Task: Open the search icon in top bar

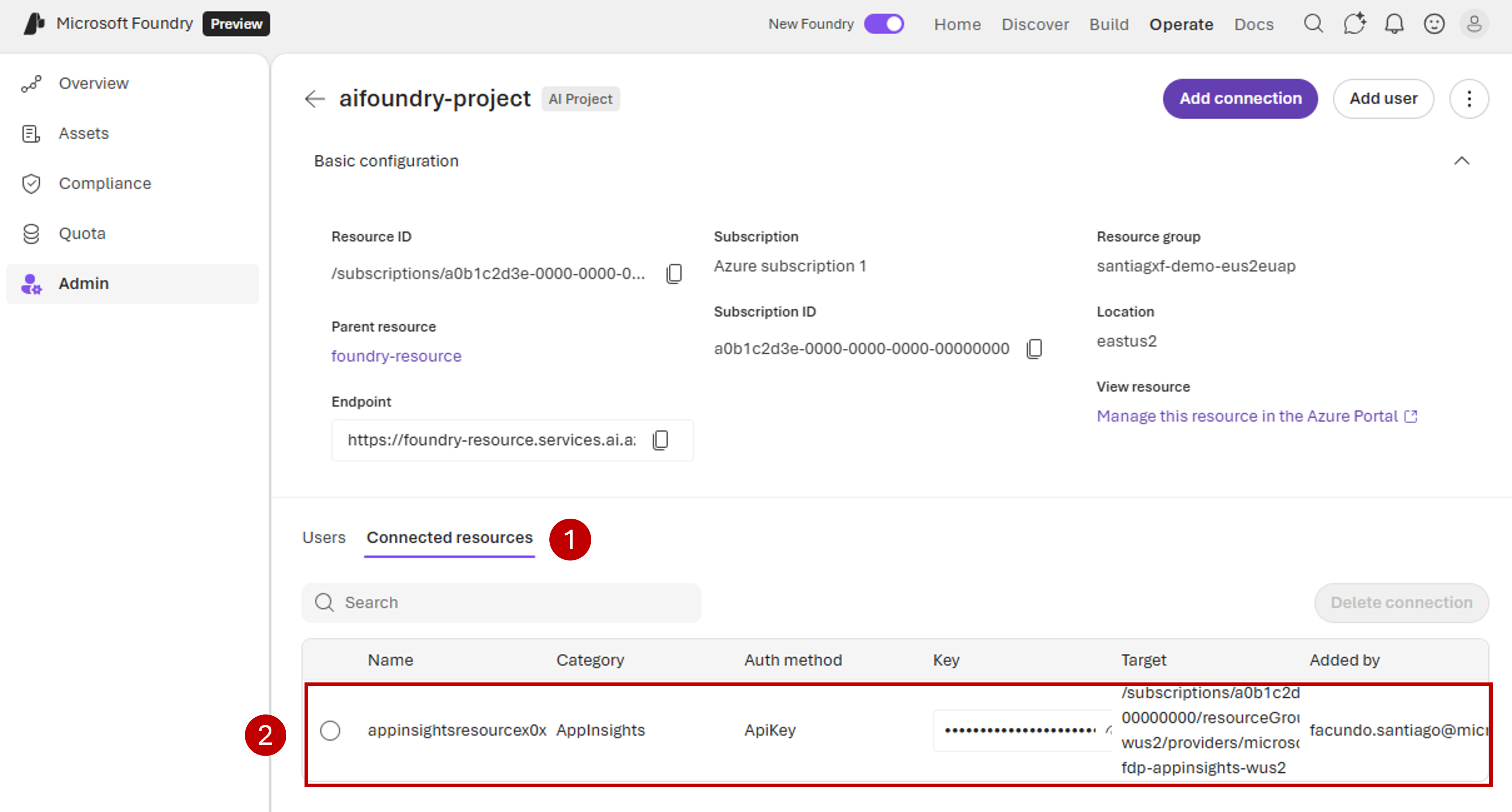Action: pos(1314,24)
